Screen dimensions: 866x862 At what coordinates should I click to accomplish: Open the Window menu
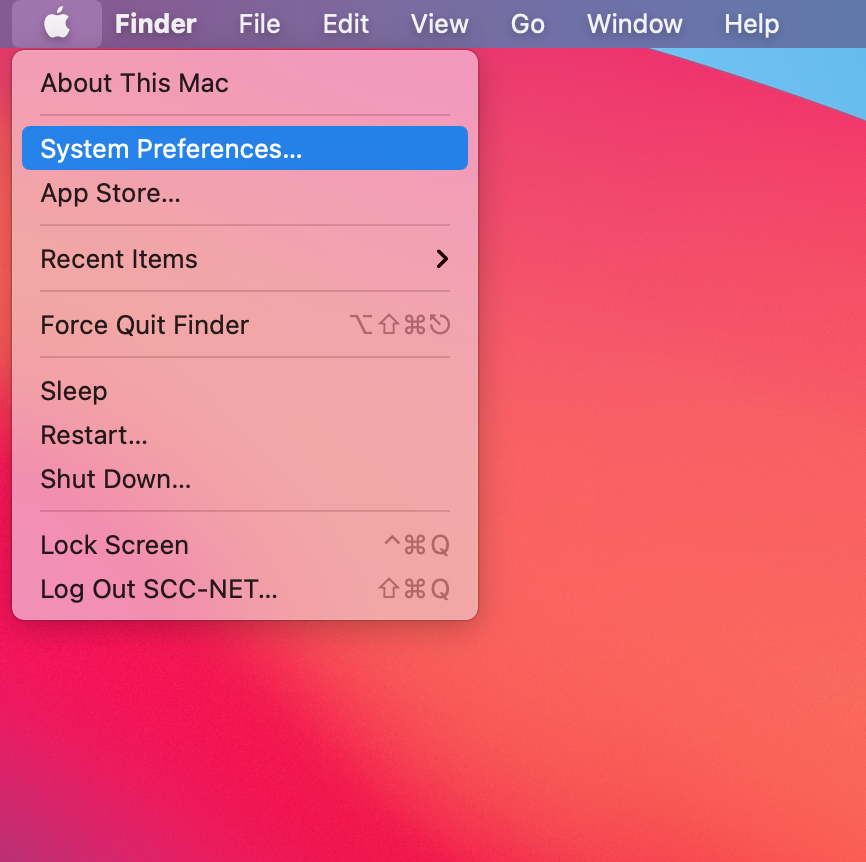(x=635, y=24)
